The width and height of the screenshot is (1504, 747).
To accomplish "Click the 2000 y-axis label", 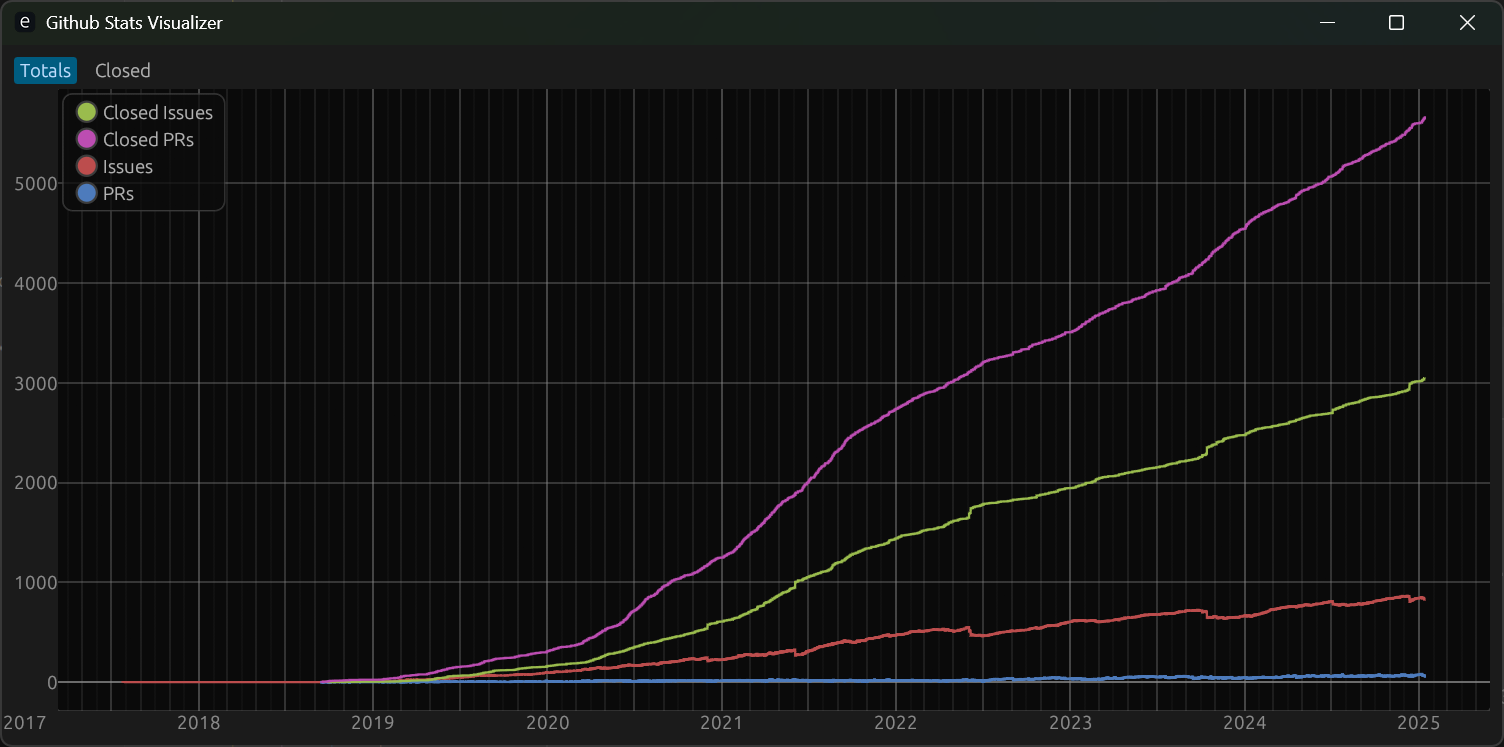I will pos(34,483).
